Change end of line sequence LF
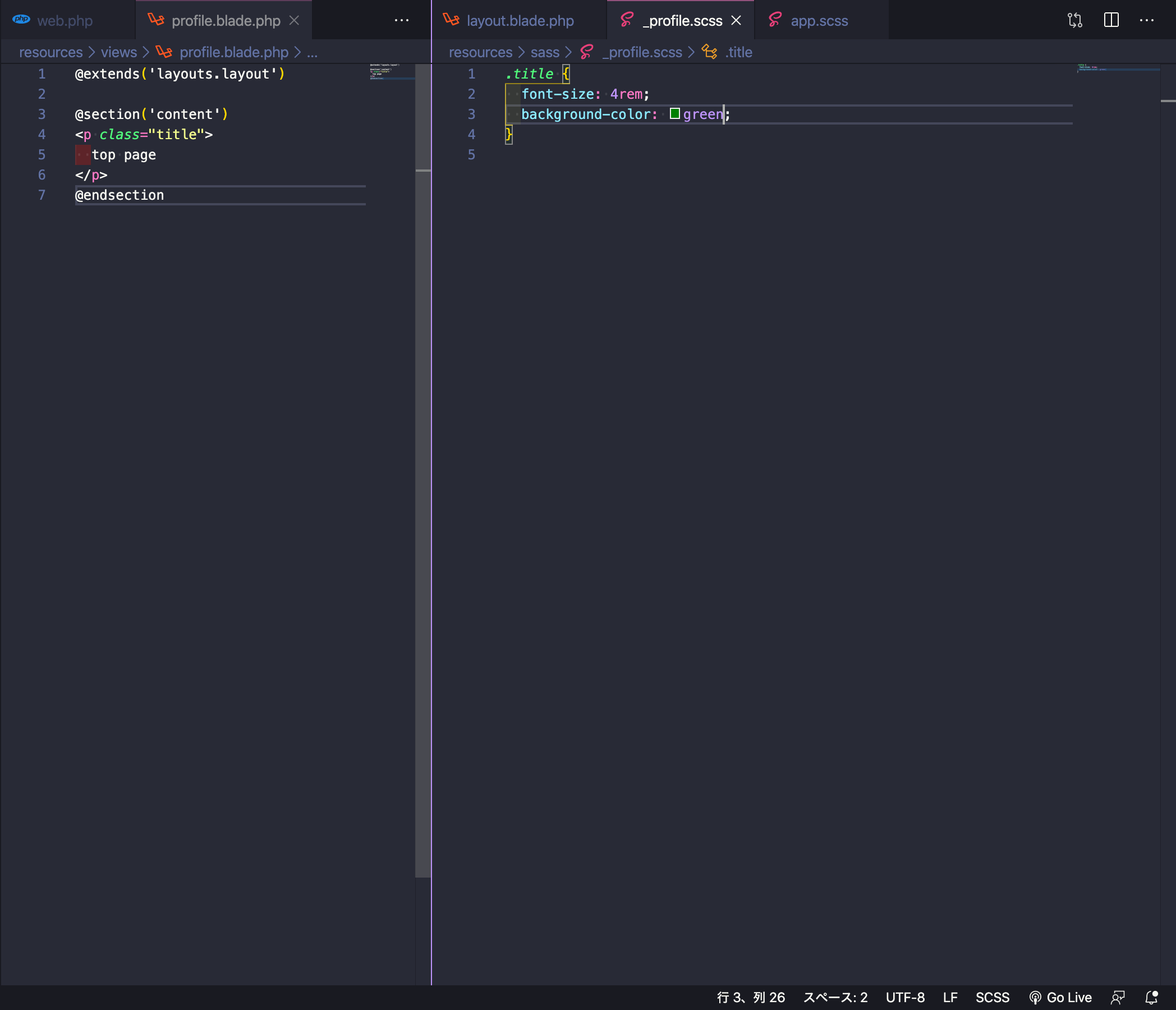Viewport: 1176px width, 1010px height. (950, 998)
